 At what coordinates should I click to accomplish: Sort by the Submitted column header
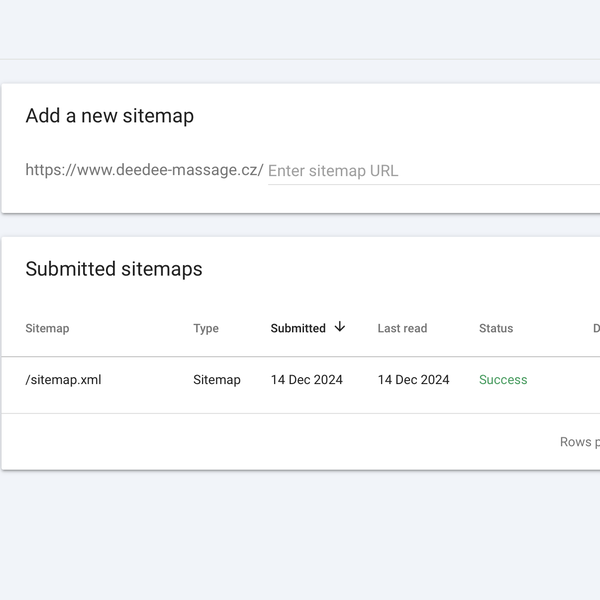coord(298,328)
